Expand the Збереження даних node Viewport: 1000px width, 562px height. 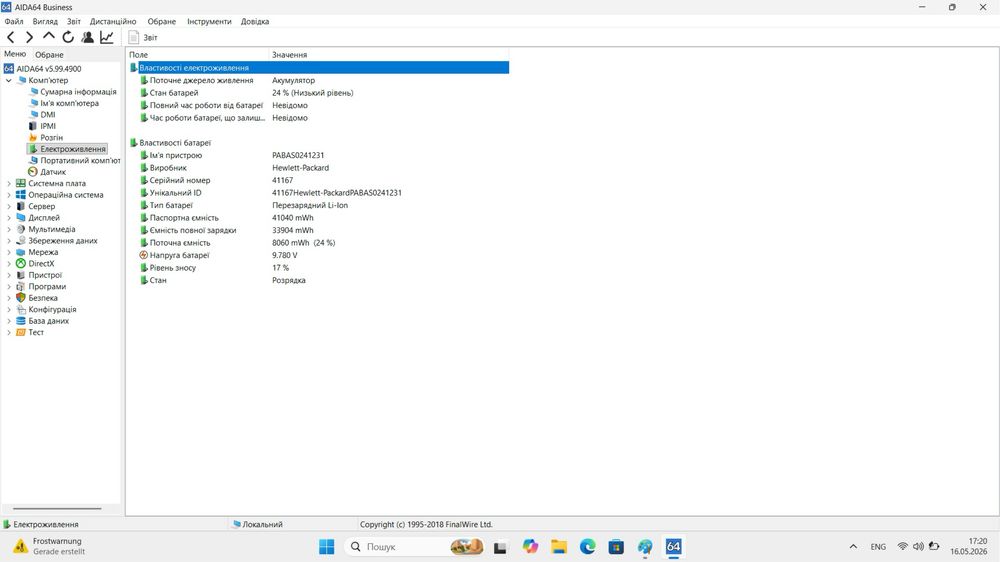tap(8, 241)
